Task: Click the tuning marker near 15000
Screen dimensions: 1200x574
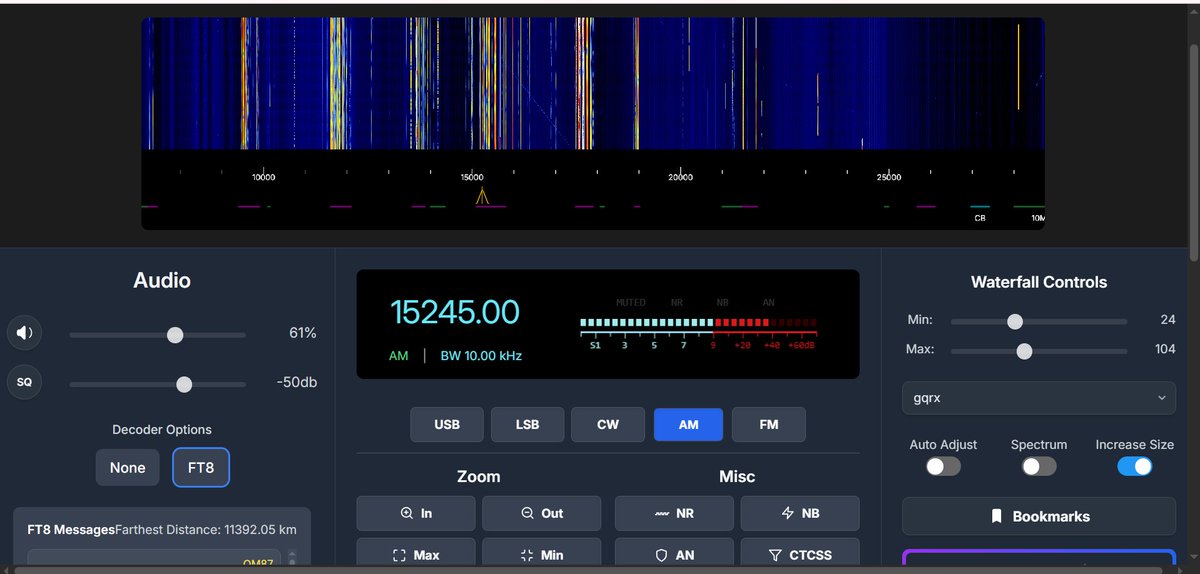Action: click(481, 195)
